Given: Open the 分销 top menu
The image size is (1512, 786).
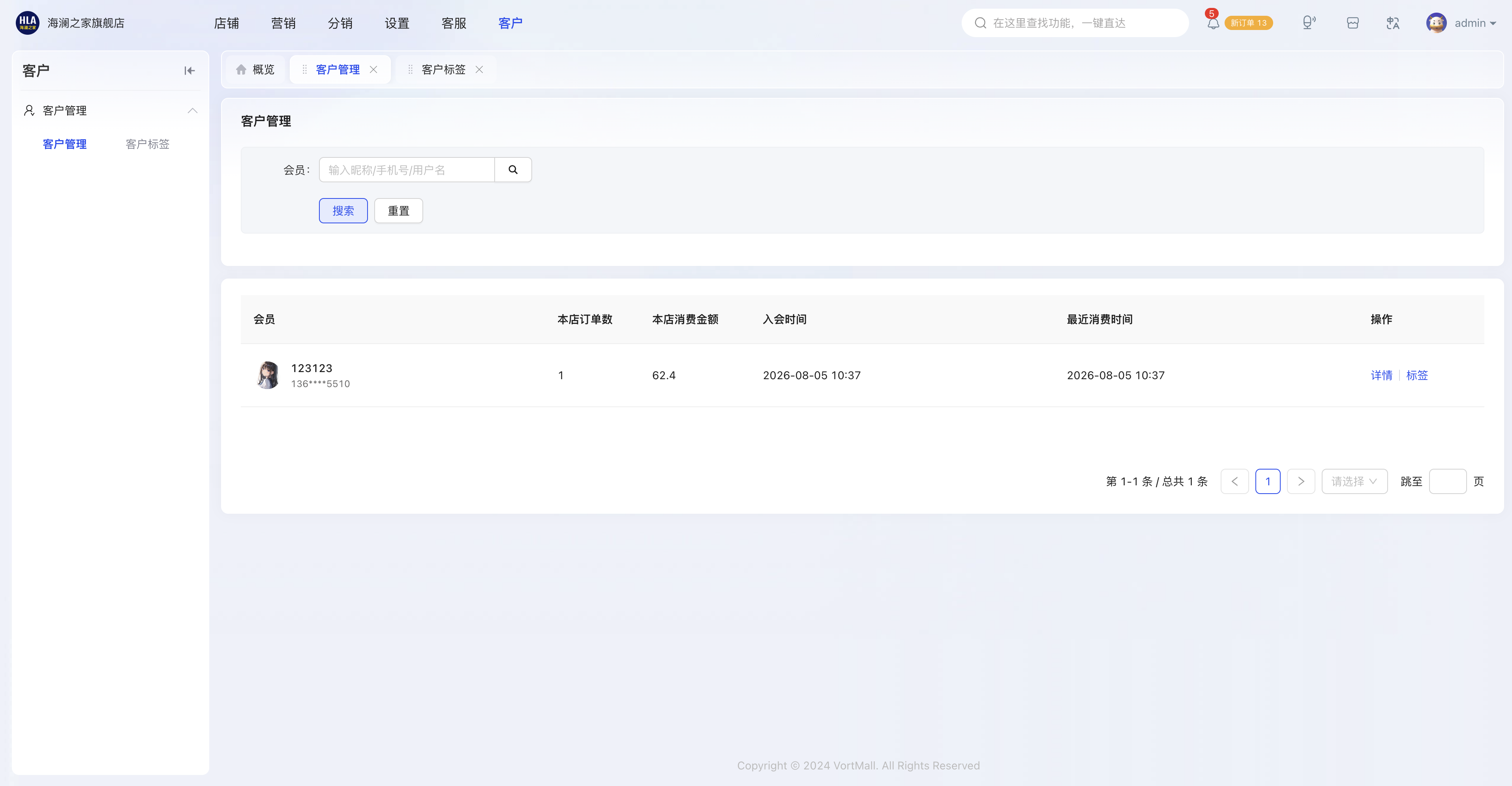Looking at the screenshot, I should (340, 23).
